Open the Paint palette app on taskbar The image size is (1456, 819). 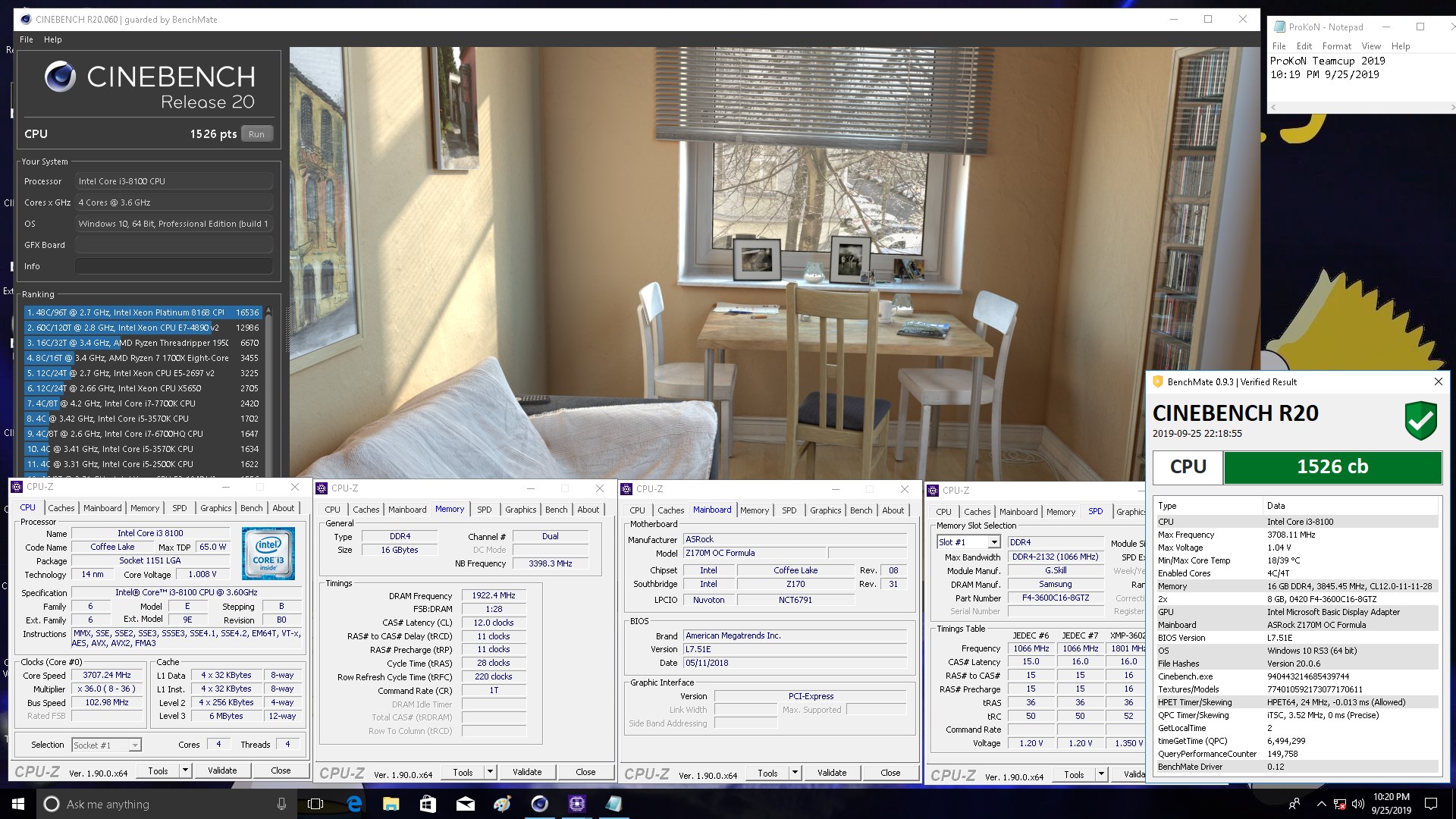(x=502, y=804)
